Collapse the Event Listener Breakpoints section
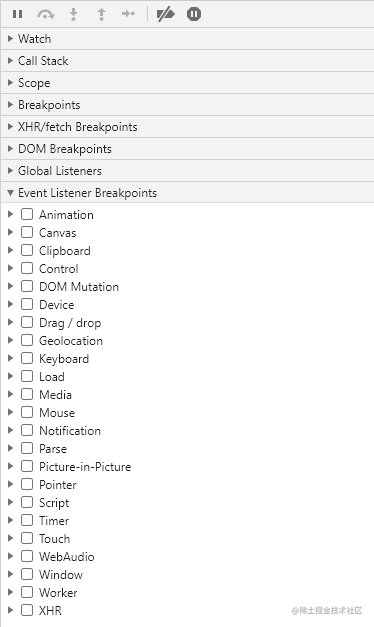Viewport: 374px width, 627px height. [187, 193]
